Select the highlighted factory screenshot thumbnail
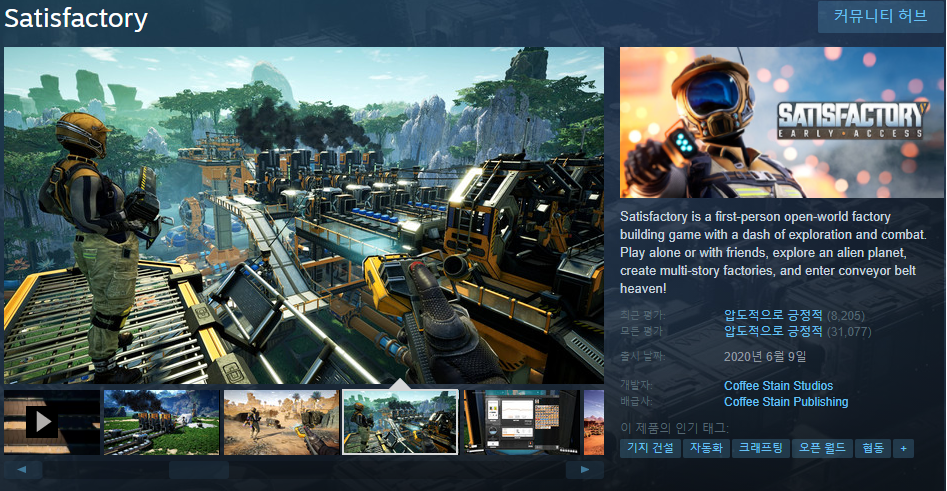 point(400,422)
